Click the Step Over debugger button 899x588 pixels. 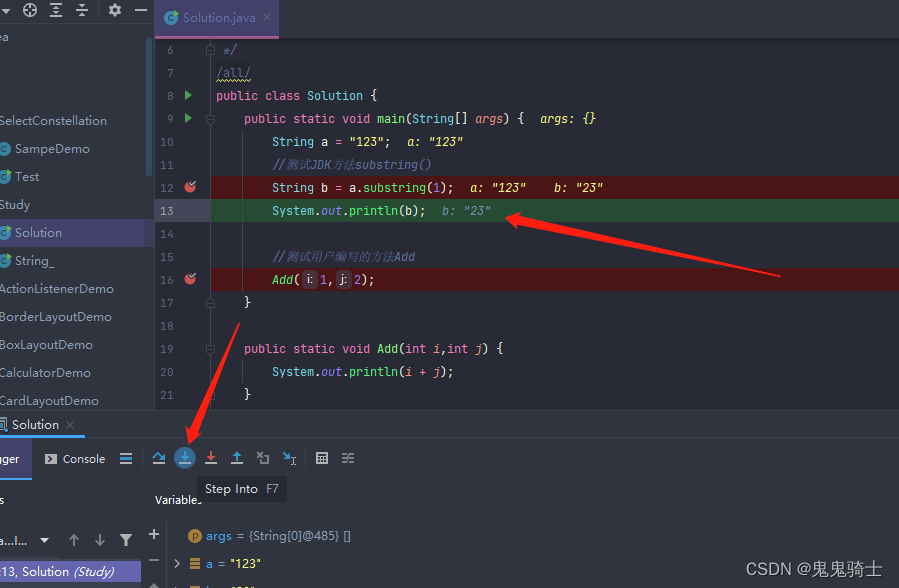tap(159, 458)
